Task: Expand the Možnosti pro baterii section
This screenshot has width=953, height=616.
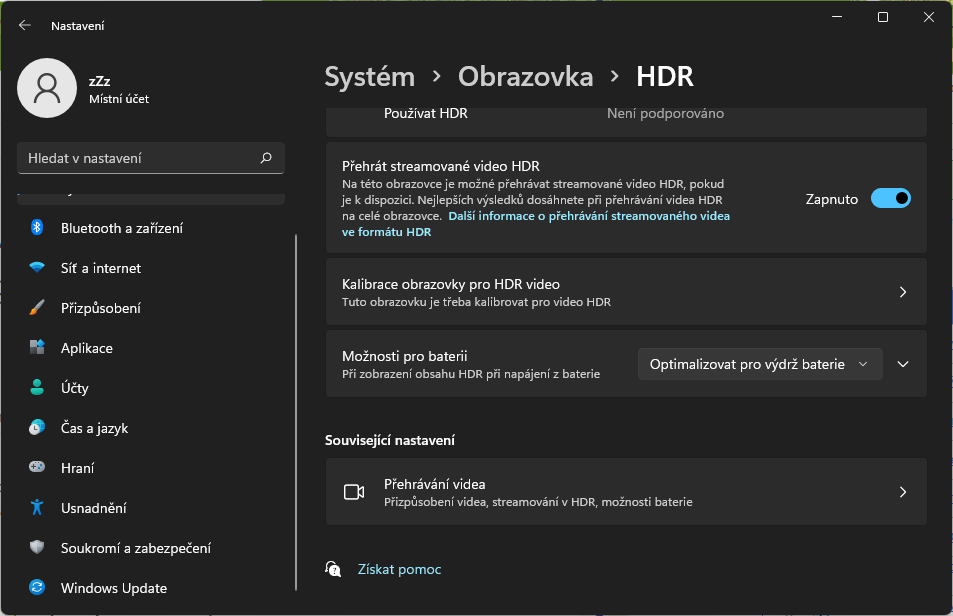Action: point(903,364)
